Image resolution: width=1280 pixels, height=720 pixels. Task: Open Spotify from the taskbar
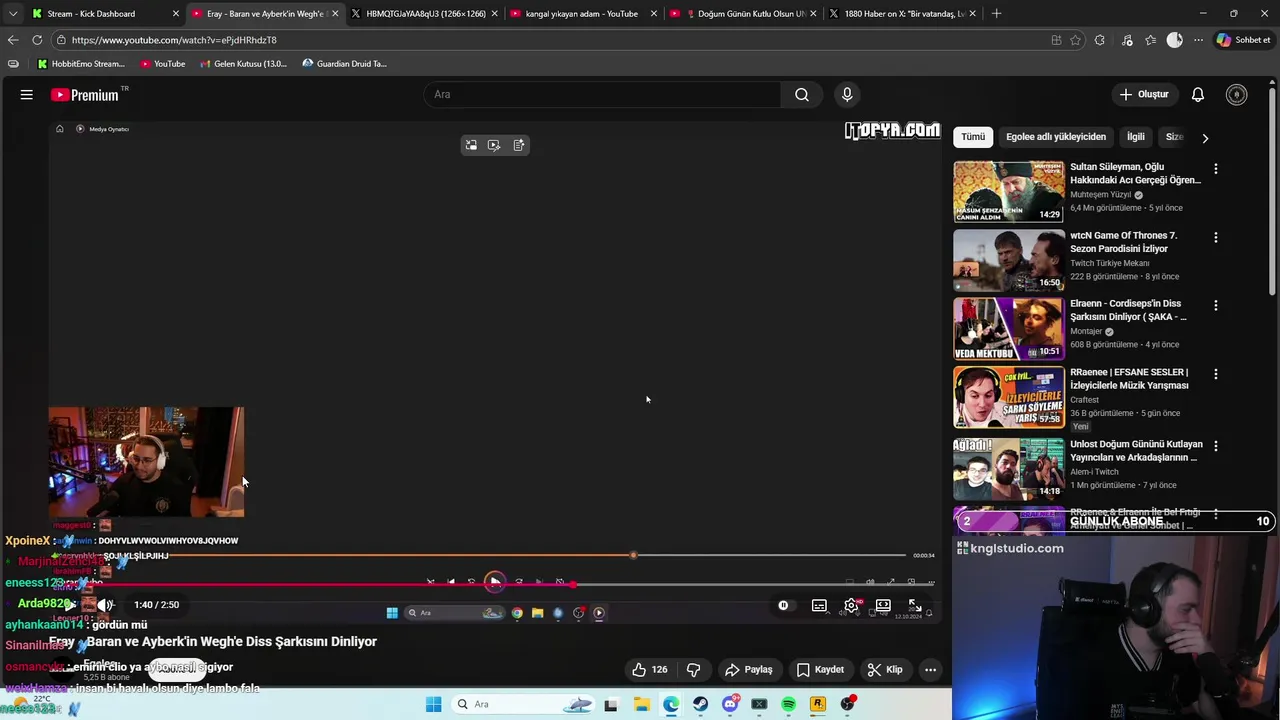788,705
